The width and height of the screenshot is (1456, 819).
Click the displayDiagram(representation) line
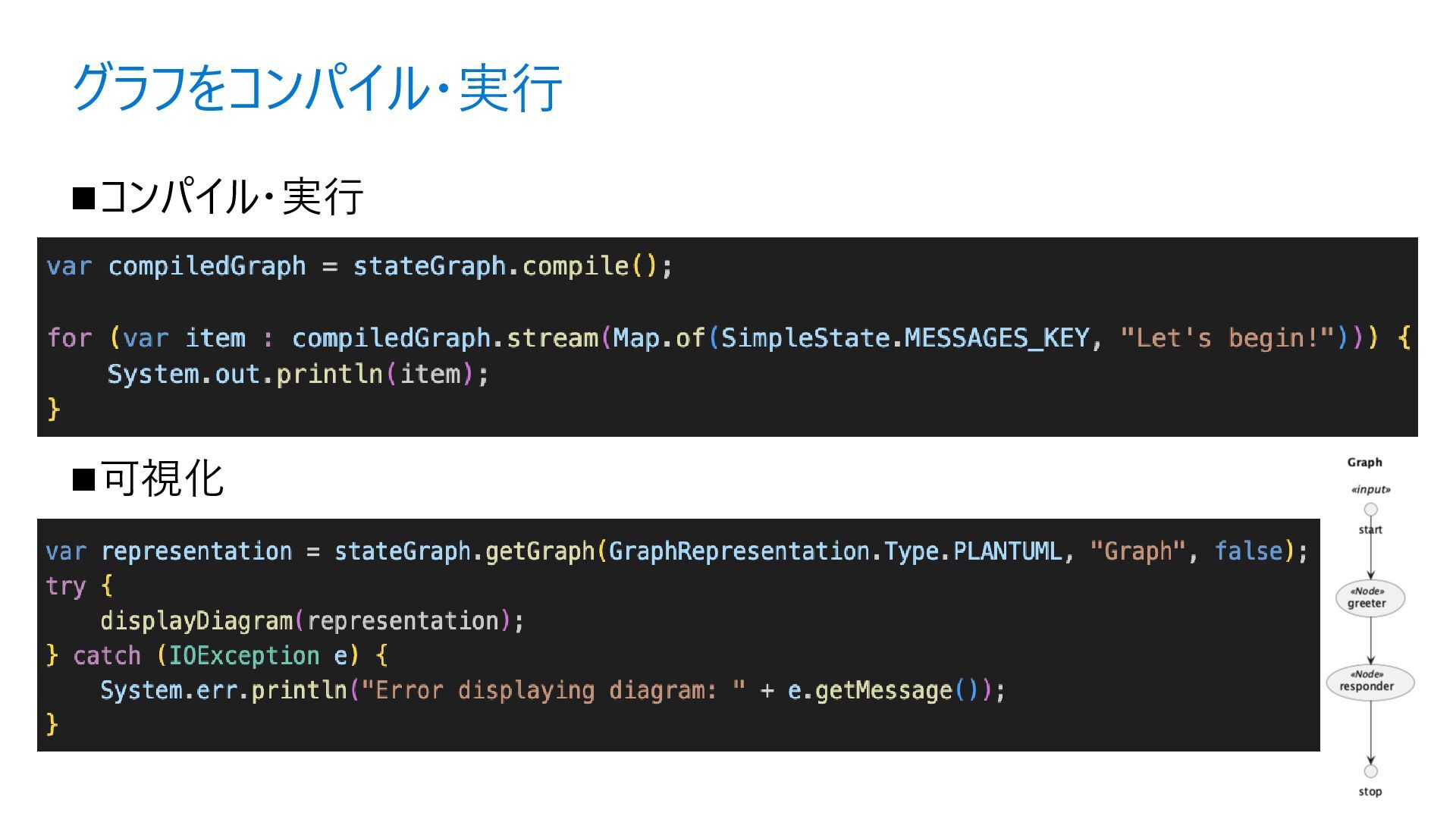pos(312,621)
